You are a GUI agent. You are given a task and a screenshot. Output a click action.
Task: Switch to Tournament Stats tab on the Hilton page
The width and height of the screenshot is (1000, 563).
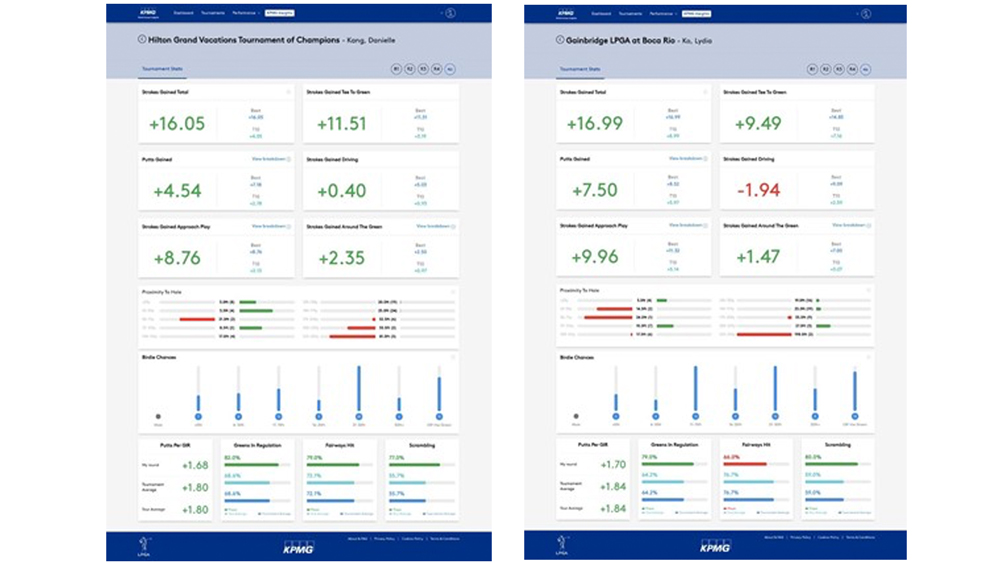pyautogui.click(x=162, y=69)
